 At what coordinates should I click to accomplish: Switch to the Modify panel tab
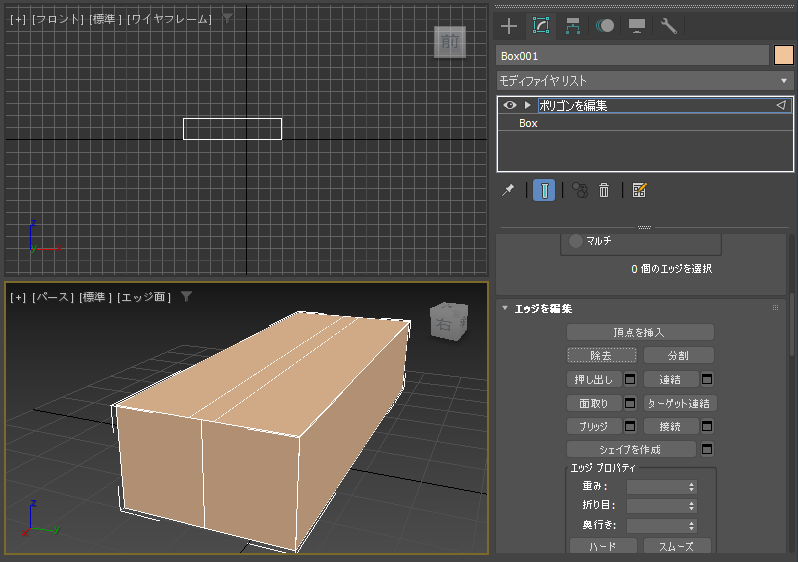[540, 26]
